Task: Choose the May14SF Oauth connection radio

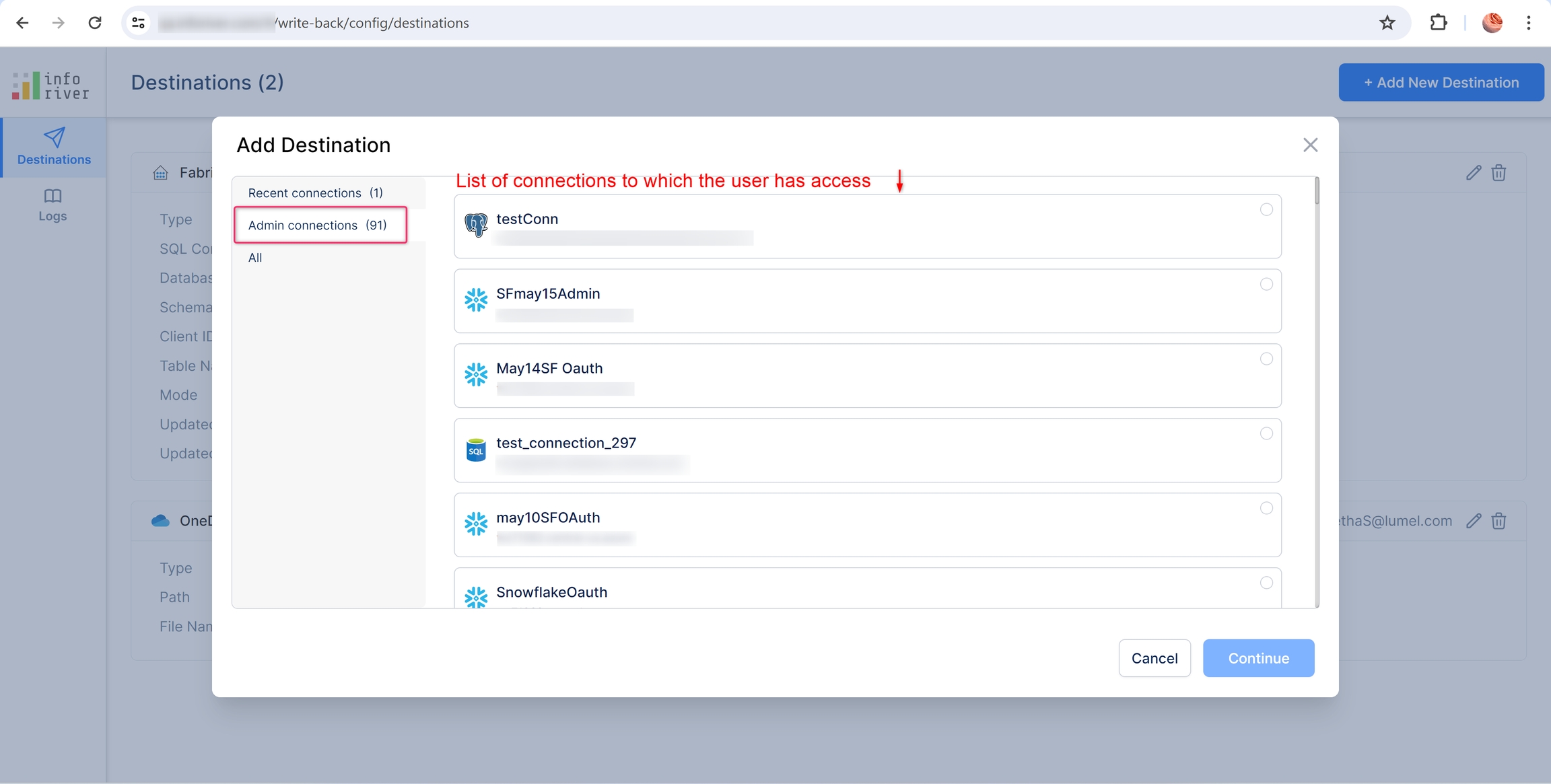Action: [1266, 359]
